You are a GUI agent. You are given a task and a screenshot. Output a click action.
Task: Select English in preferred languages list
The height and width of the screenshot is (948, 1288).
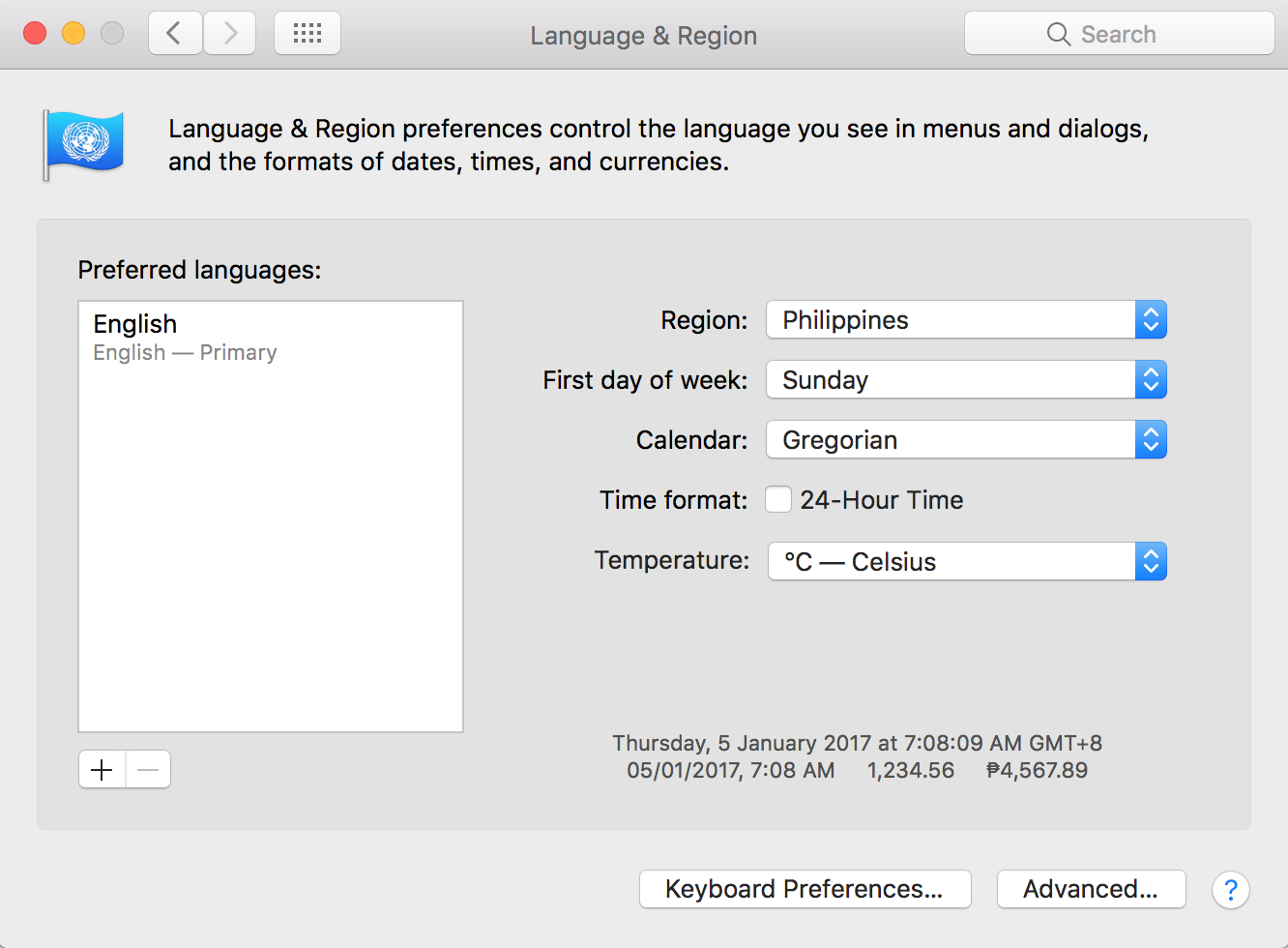coord(271,338)
